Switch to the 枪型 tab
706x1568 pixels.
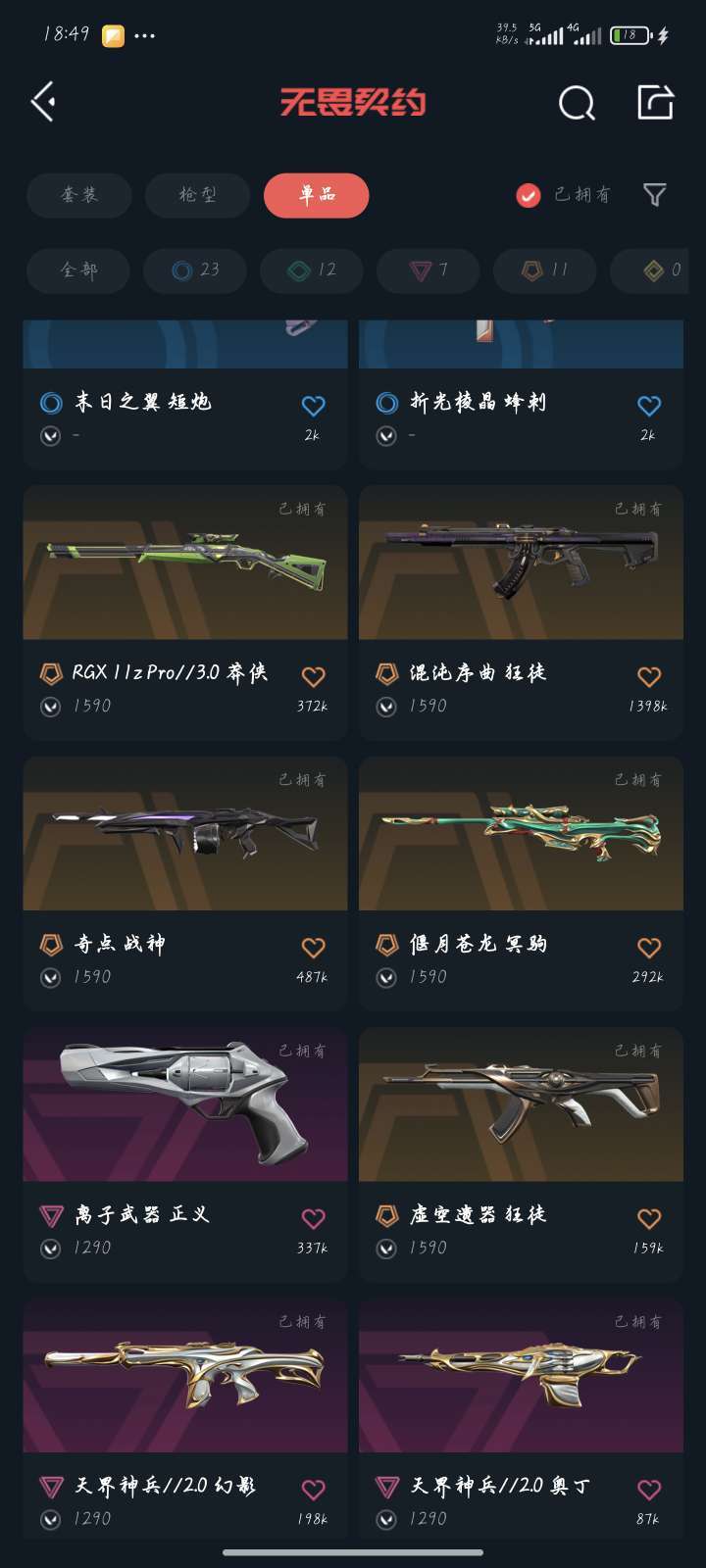pyautogui.click(x=197, y=195)
